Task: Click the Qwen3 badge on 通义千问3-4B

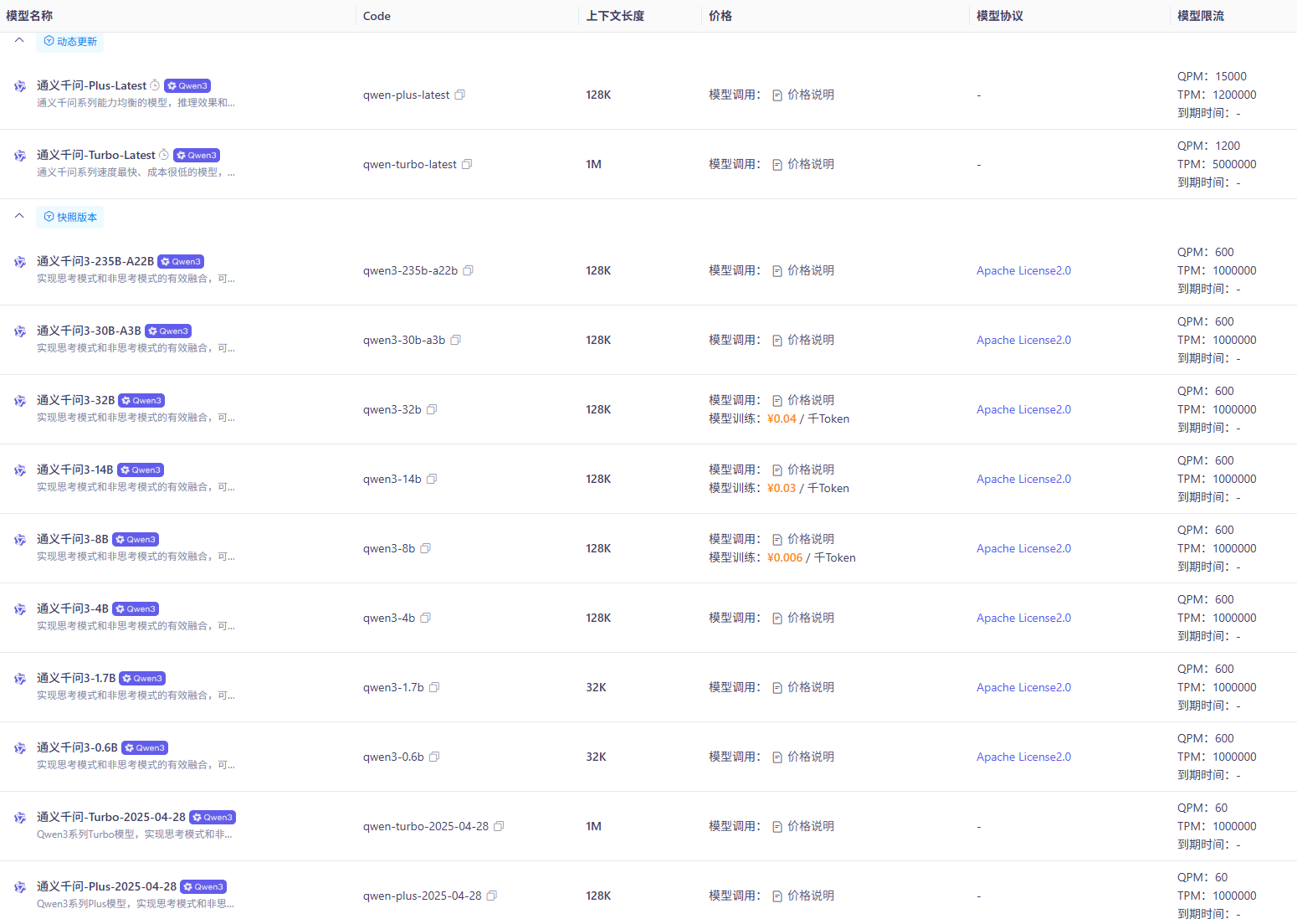Action: tap(136, 609)
